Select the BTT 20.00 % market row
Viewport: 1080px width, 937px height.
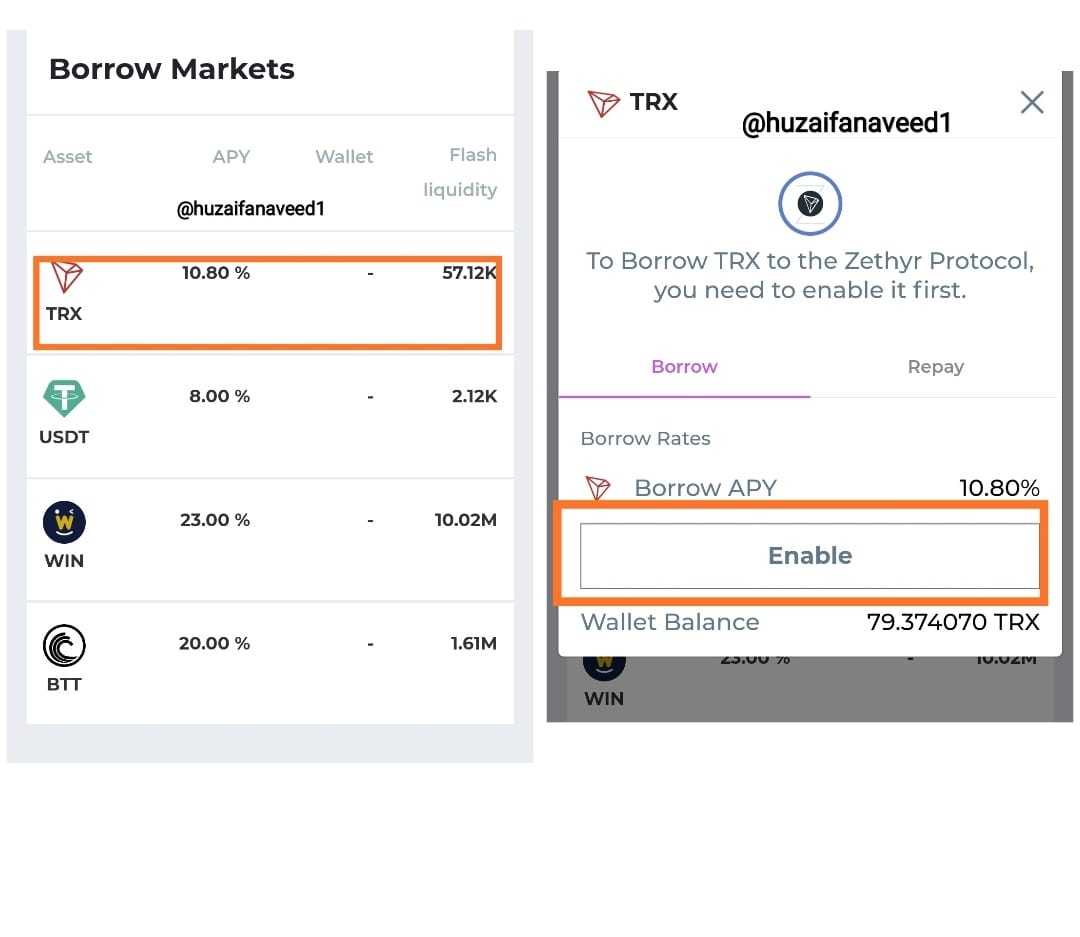(270, 663)
